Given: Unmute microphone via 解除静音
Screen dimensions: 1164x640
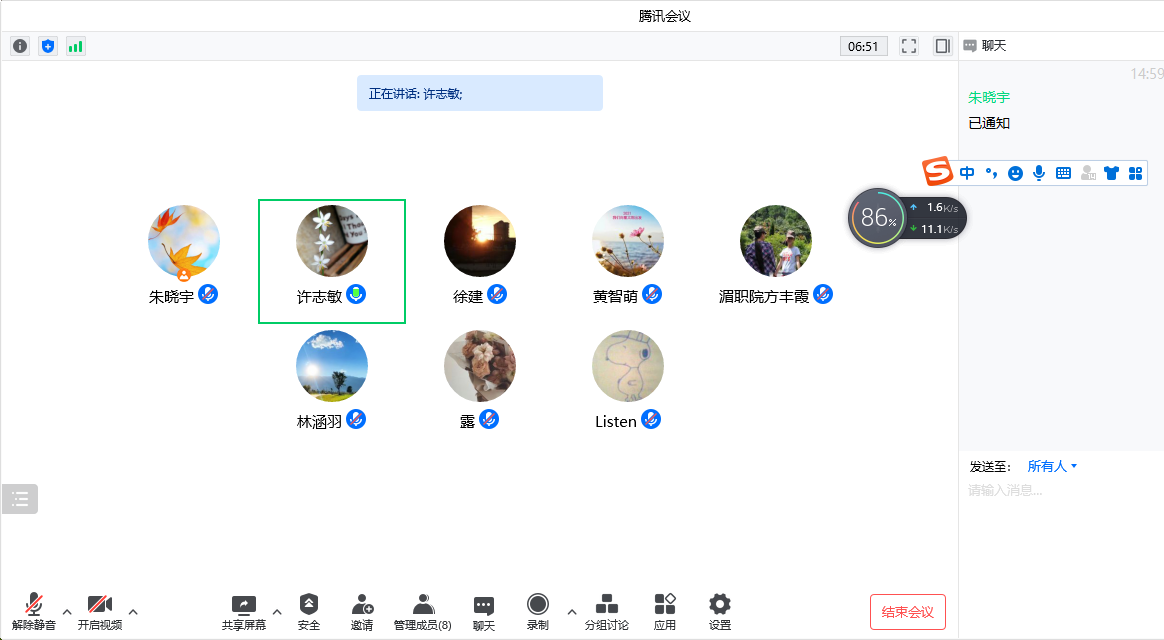Looking at the screenshot, I should coord(34,611).
